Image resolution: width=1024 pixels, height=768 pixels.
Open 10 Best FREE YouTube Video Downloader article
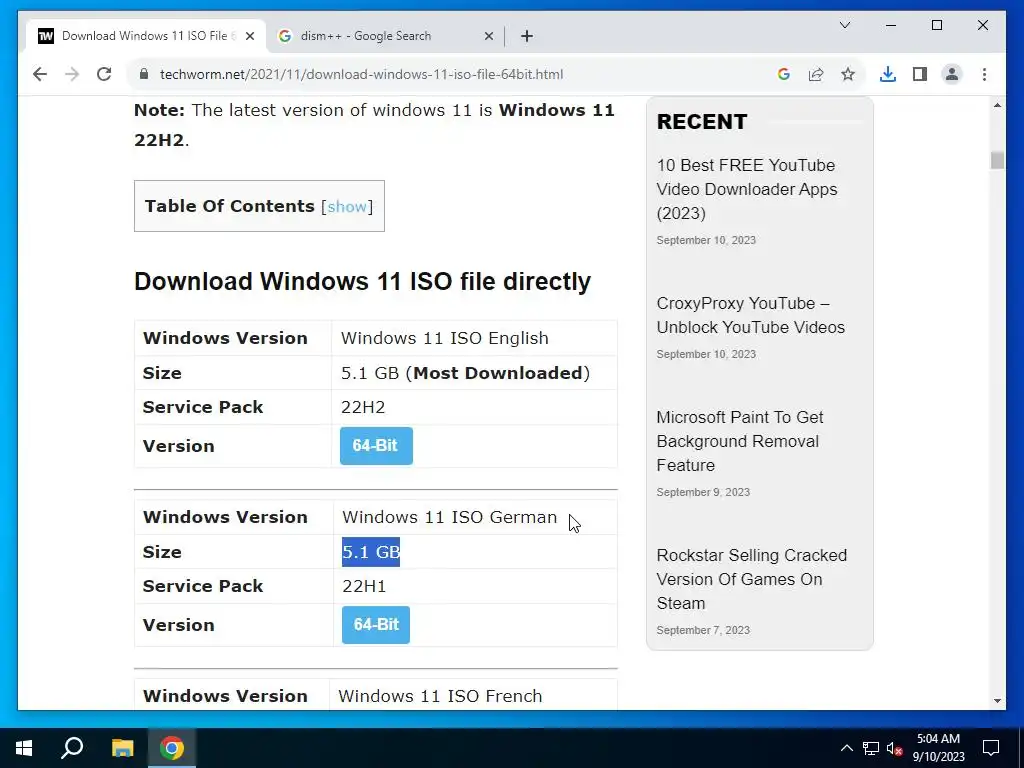pos(747,189)
